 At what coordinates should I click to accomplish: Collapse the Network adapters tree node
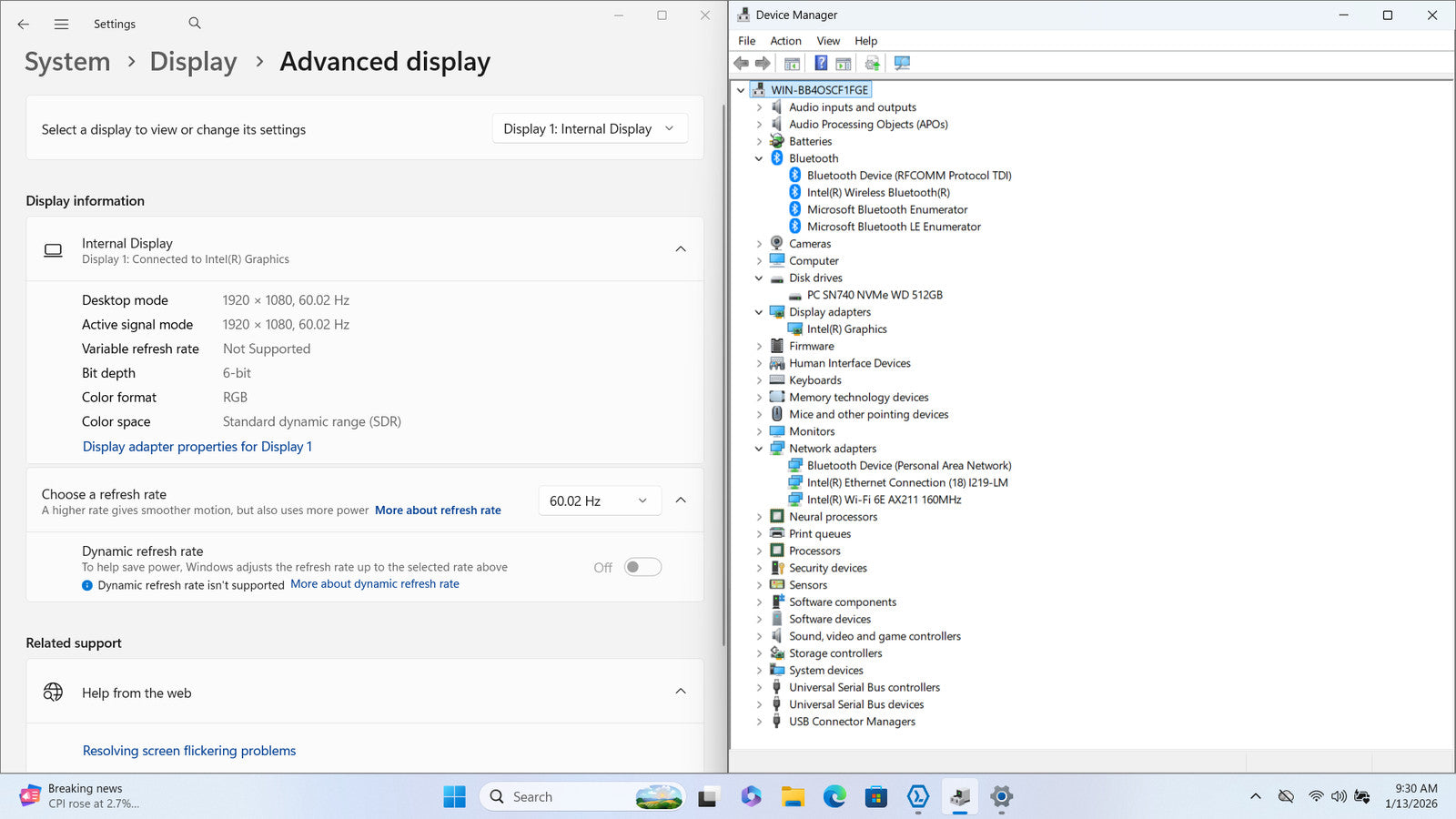759,449
